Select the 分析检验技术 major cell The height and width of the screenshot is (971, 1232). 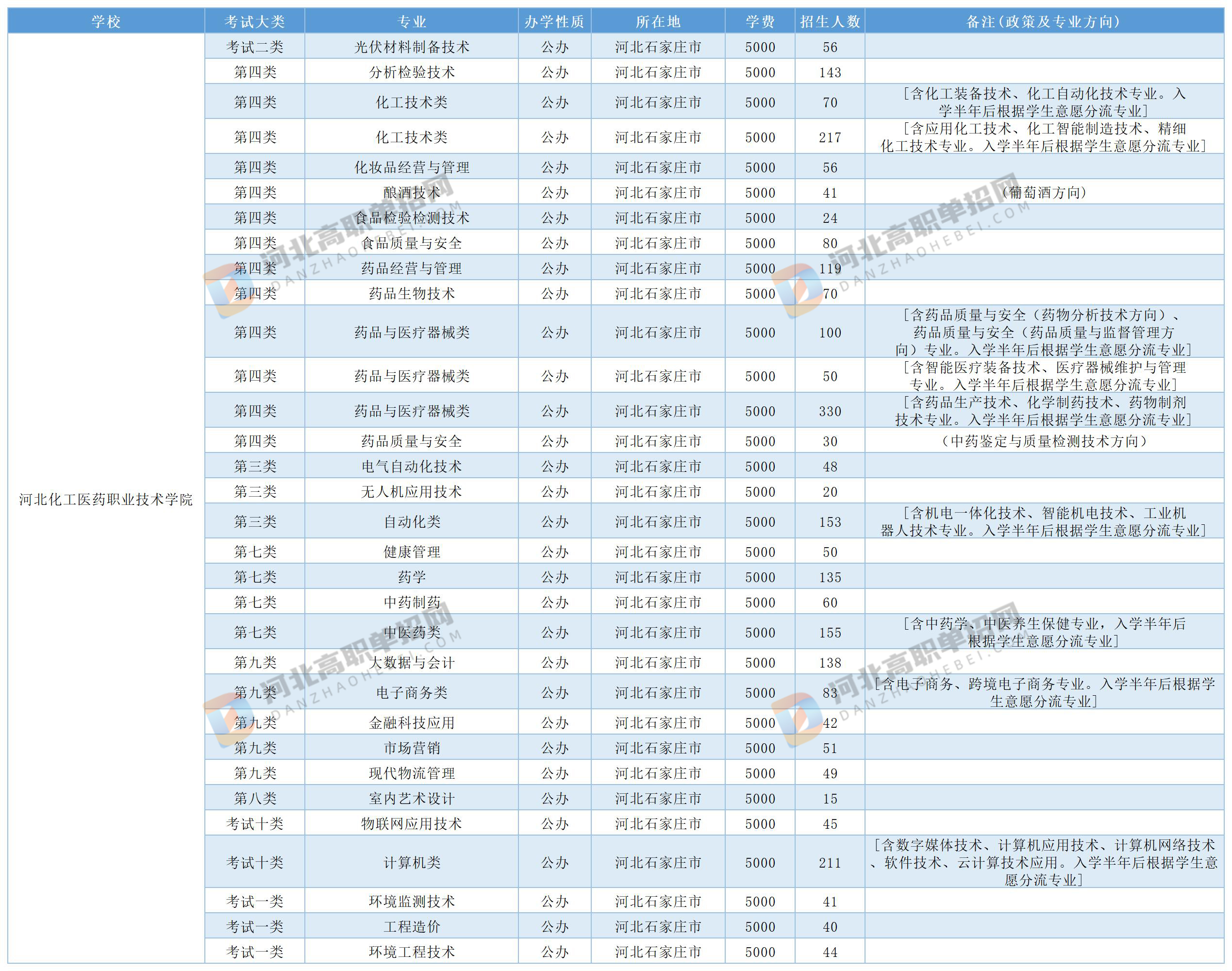coord(412,72)
